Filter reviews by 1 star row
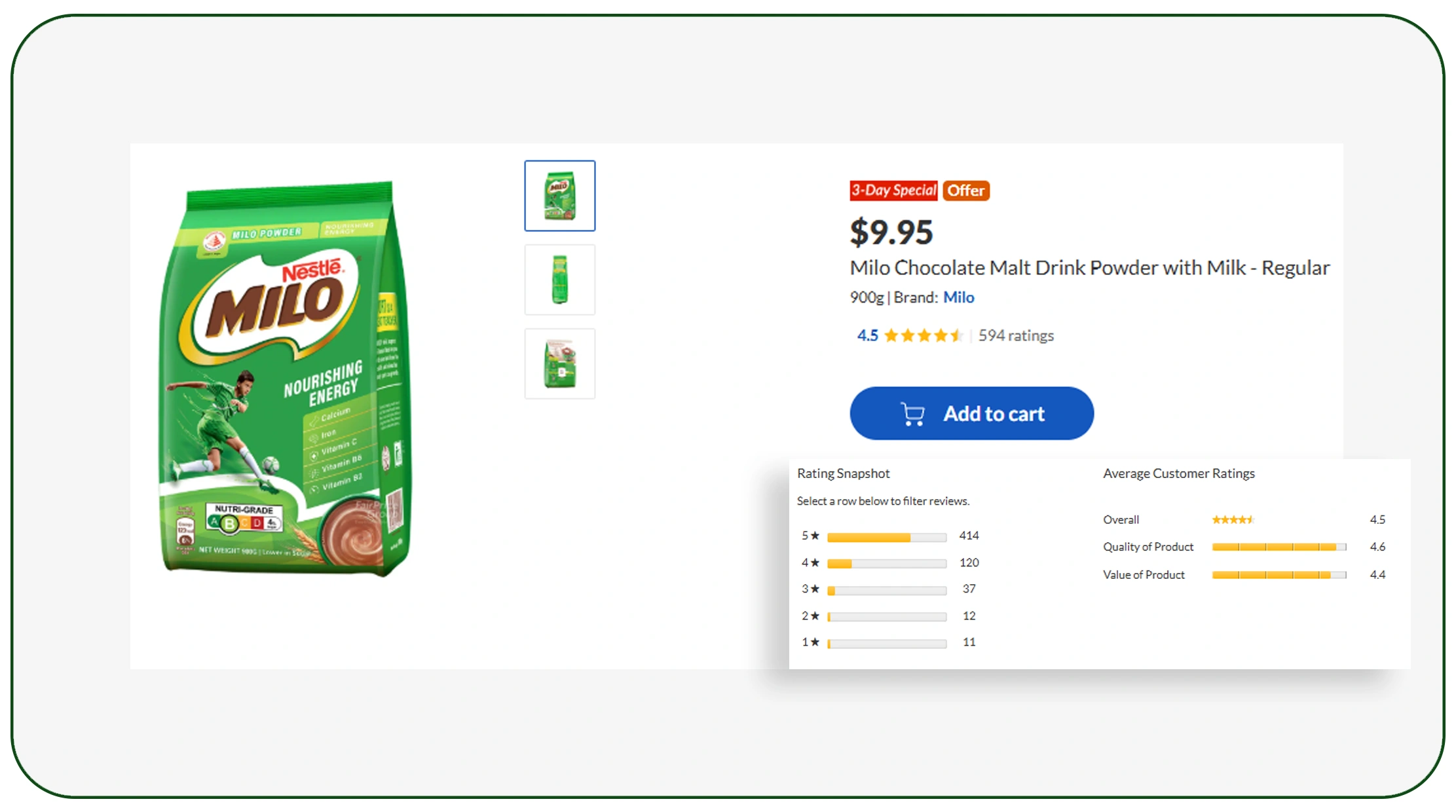 click(x=887, y=643)
